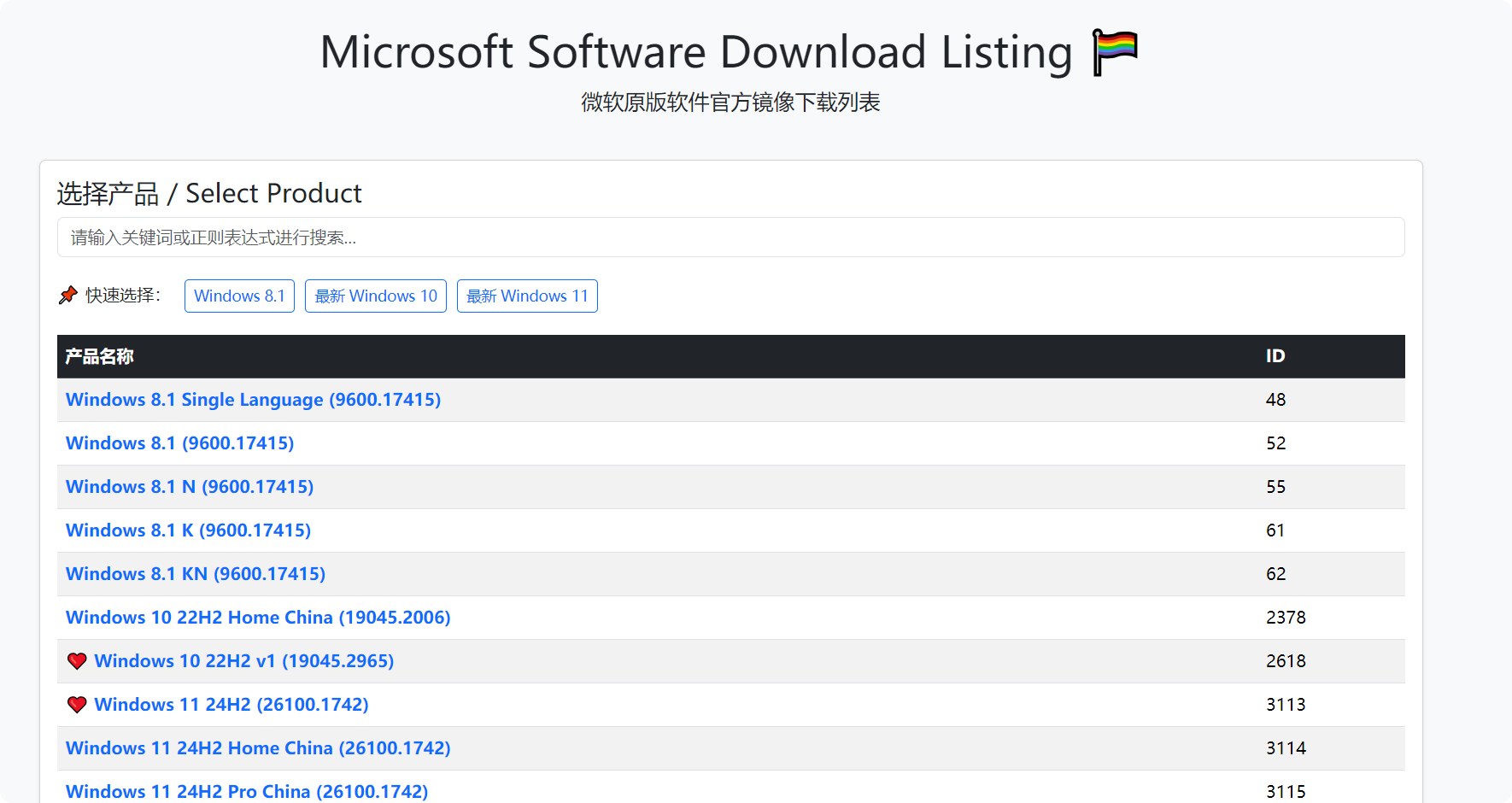Click the rainbow flag icon in the title
1512x803 pixels.
point(1116,53)
